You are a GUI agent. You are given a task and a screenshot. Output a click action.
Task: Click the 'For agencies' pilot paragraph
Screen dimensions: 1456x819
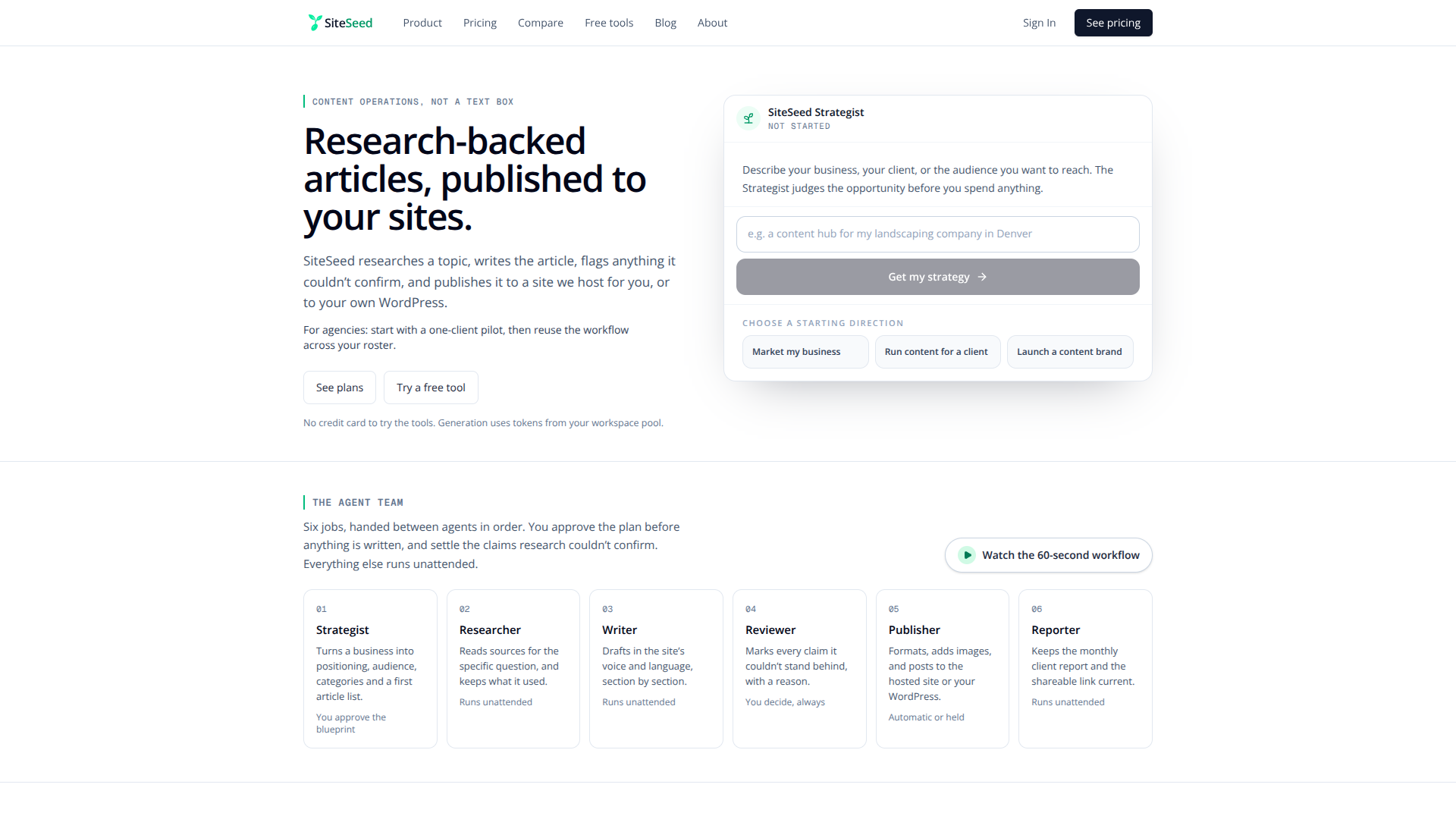tap(466, 337)
